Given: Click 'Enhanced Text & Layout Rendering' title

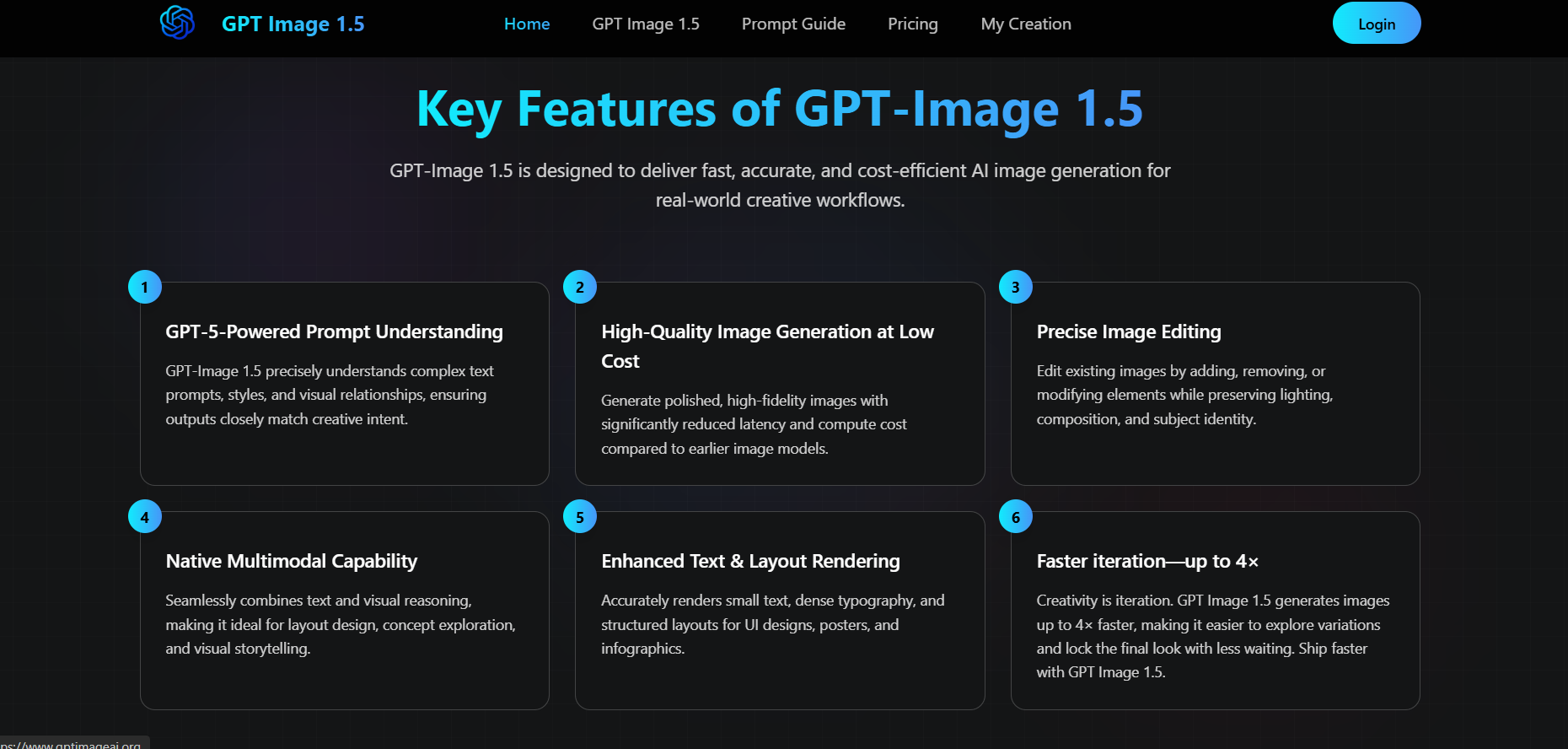Looking at the screenshot, I should (750, 561).
